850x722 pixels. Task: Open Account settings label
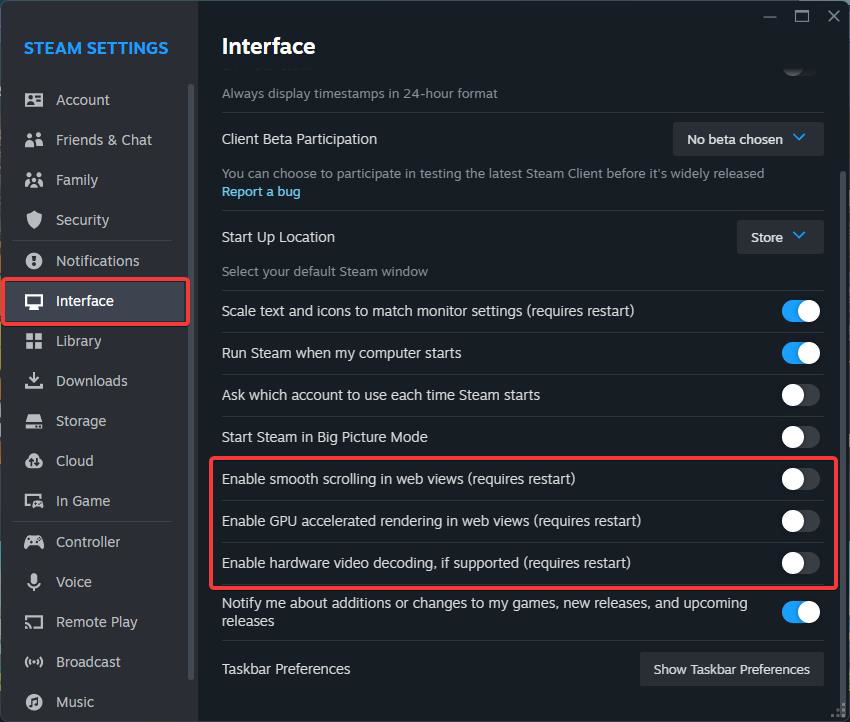[82, 100]
